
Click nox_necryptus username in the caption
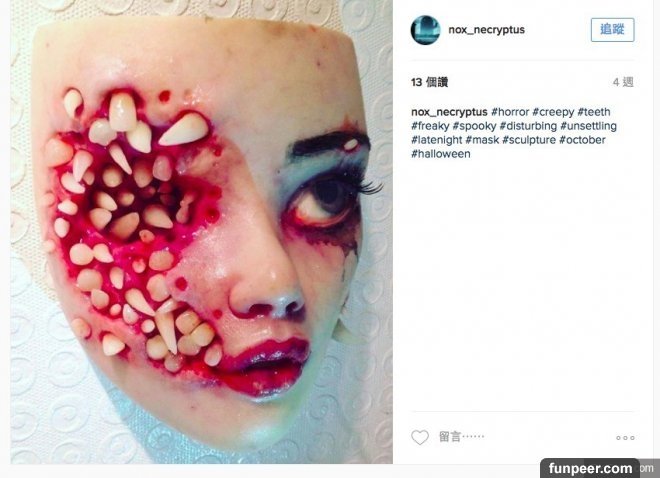(x=449, y=112)
